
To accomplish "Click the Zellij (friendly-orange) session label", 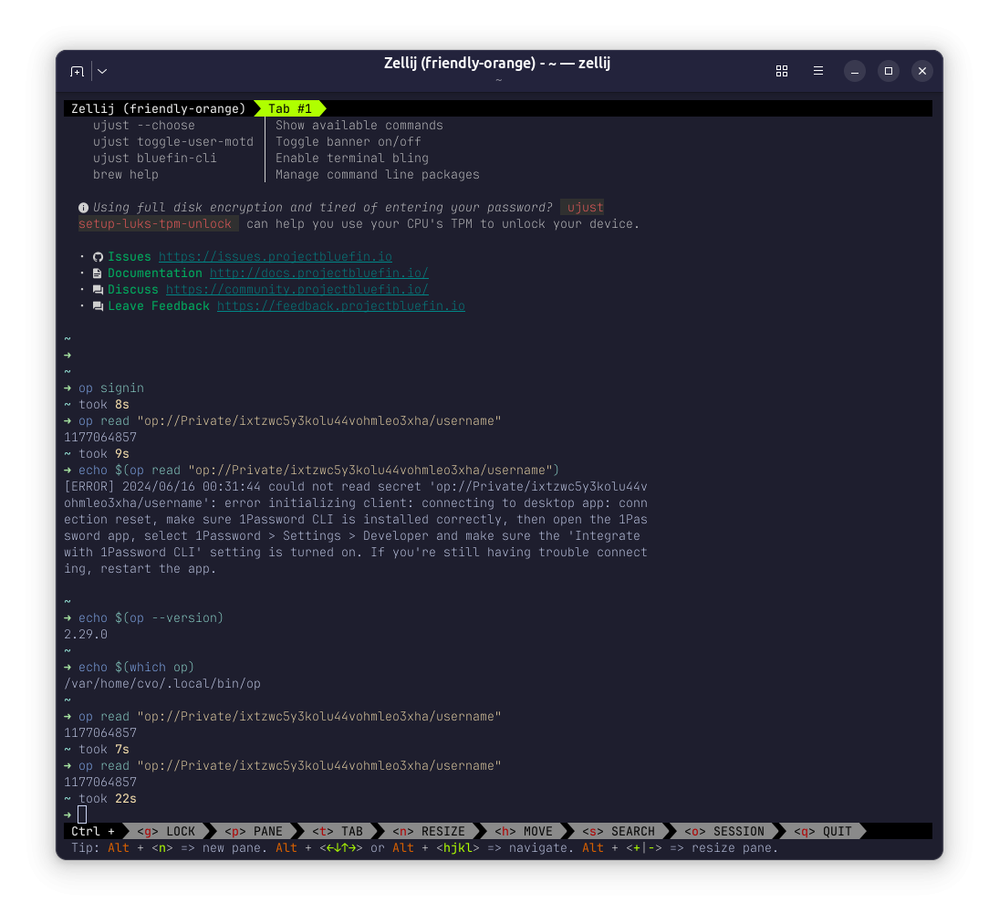I will pos(158,109).
